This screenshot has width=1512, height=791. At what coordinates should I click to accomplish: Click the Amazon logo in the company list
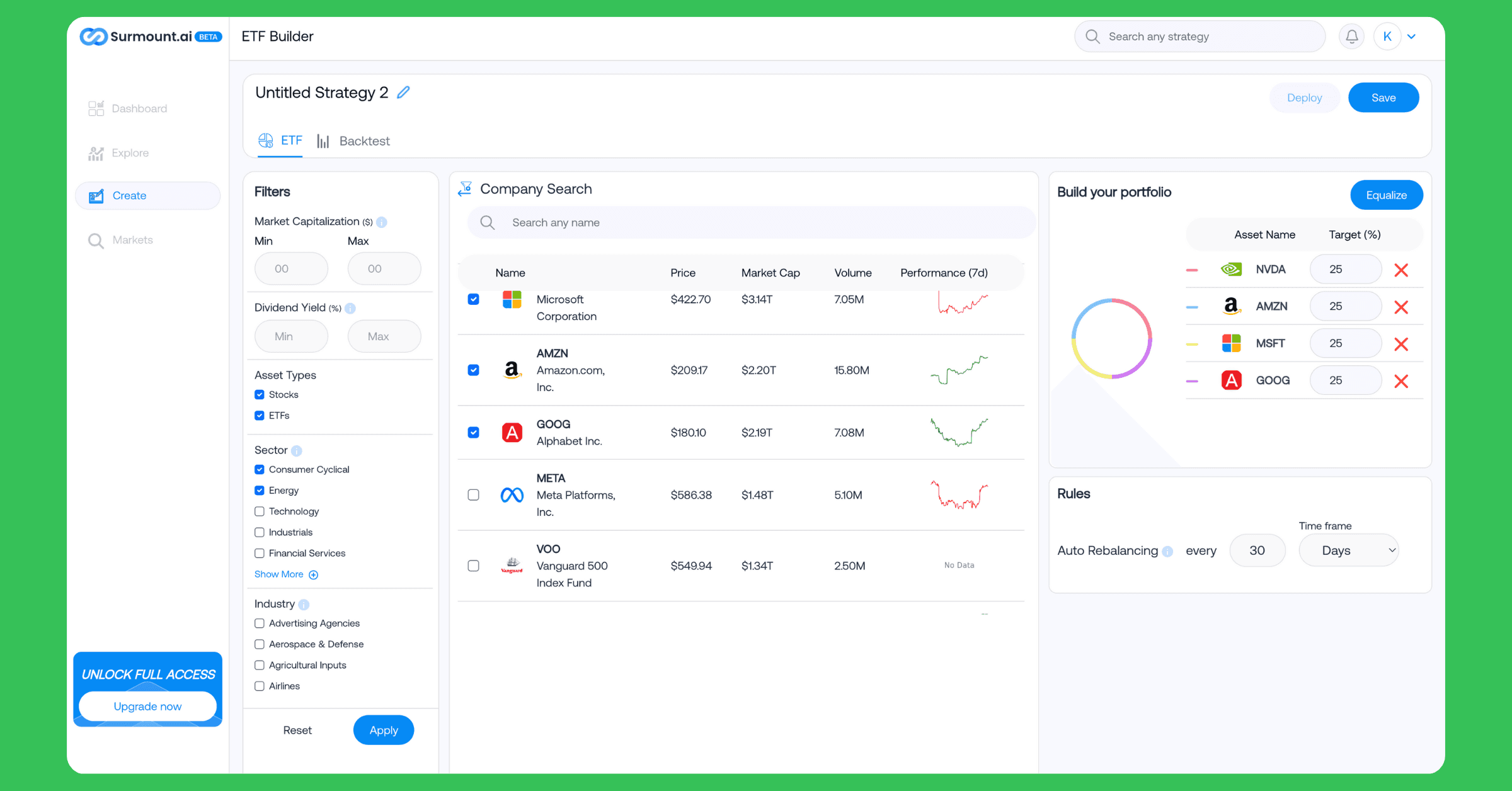click(x=512, y=370)
